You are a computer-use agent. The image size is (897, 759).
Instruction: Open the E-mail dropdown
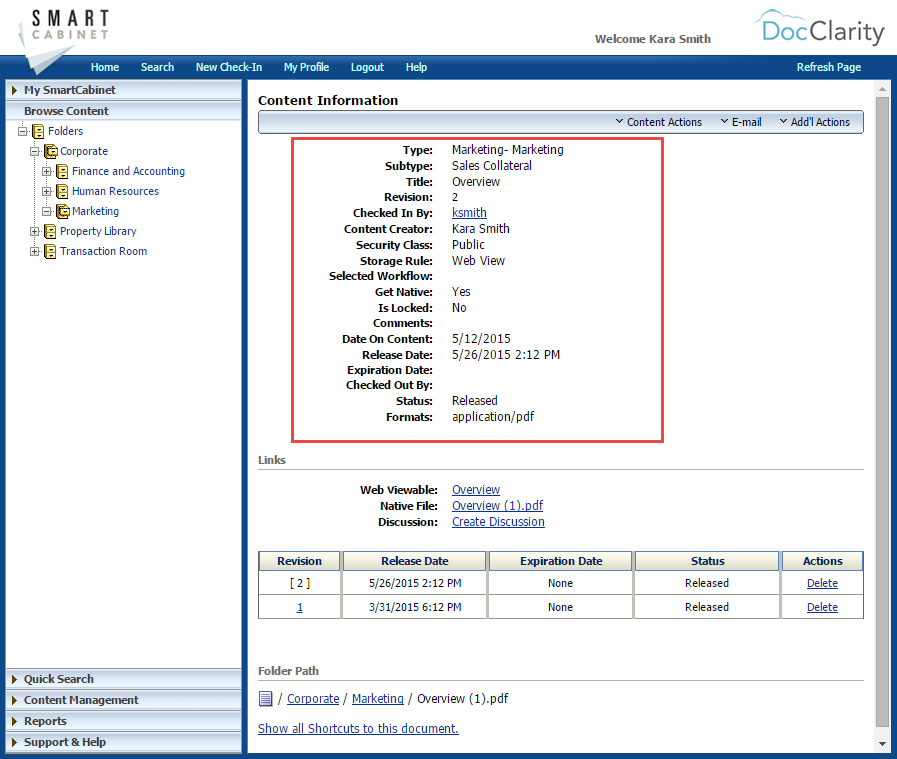740,122
